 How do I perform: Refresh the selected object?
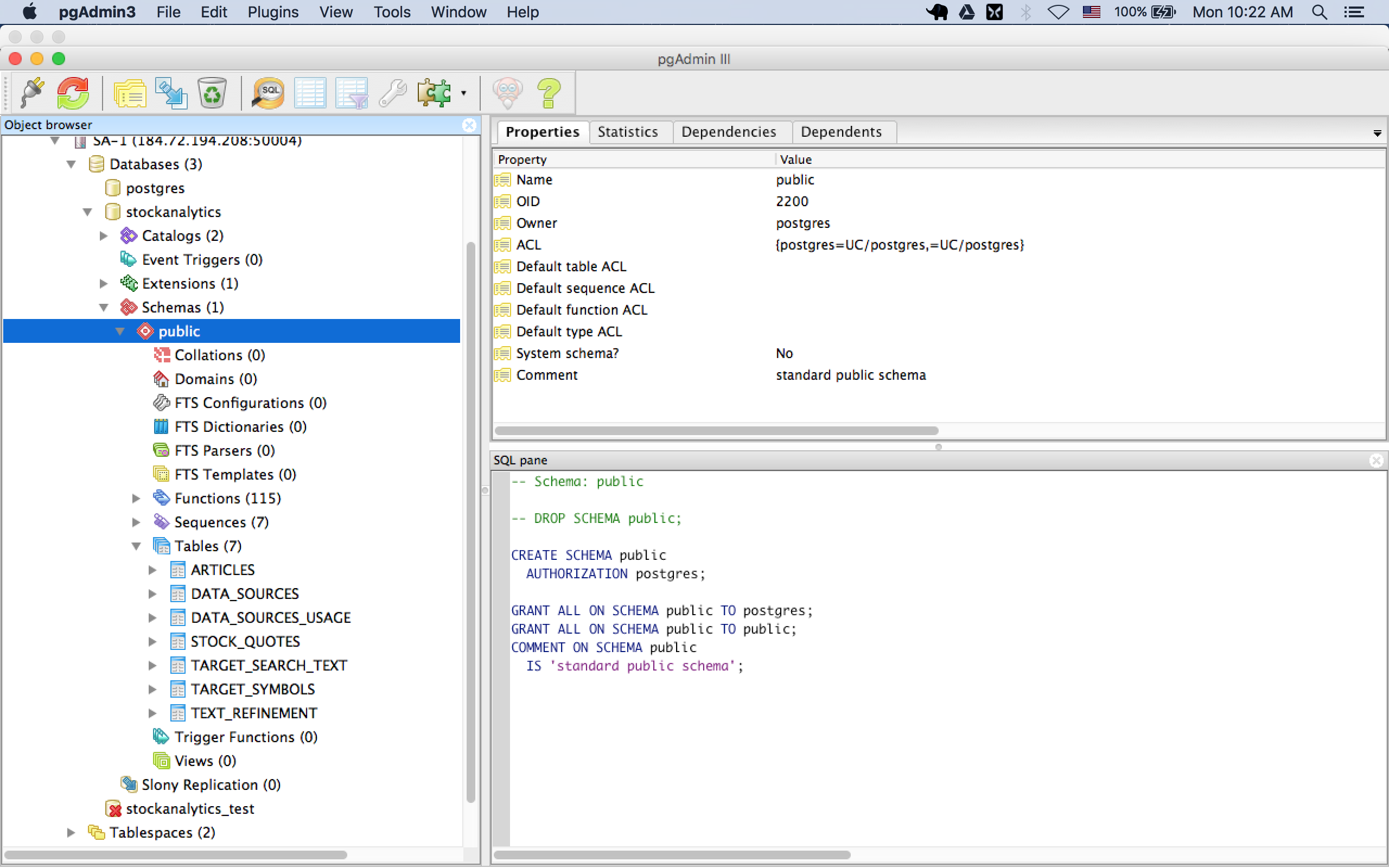click(73, 92)
